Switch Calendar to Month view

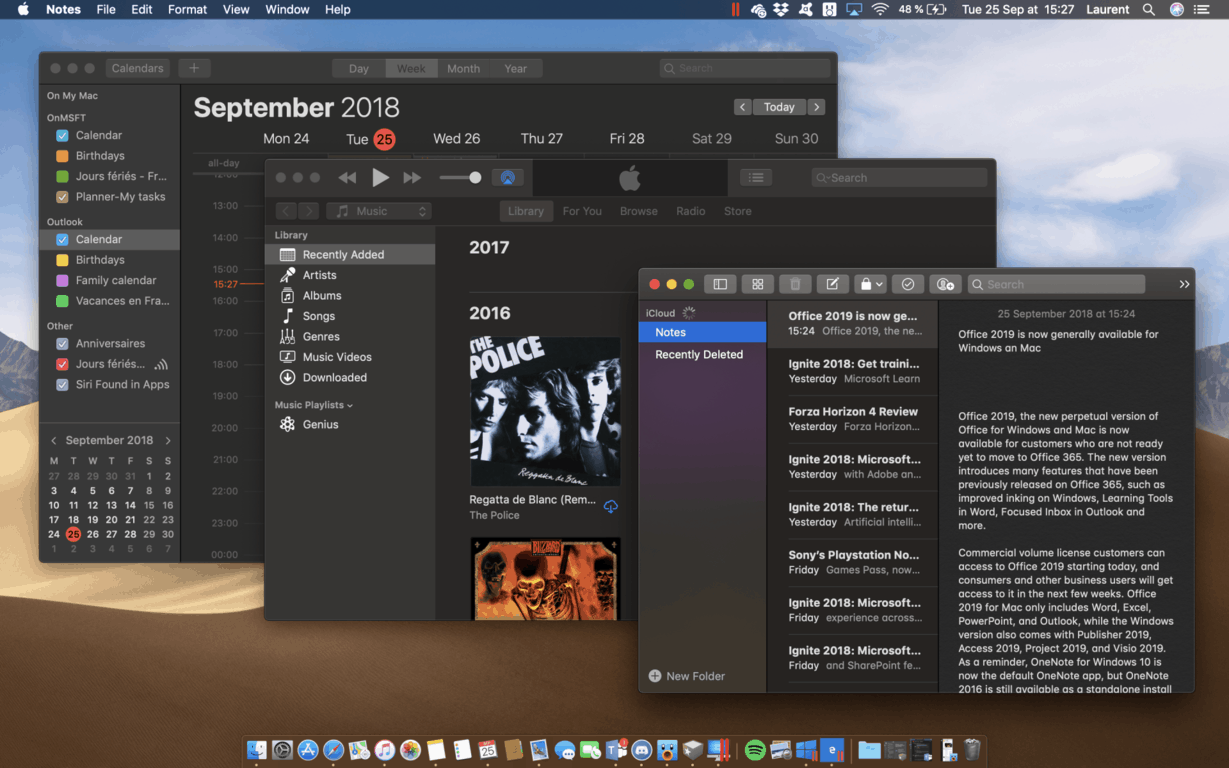pyautogui.click(x=463, y=69)
